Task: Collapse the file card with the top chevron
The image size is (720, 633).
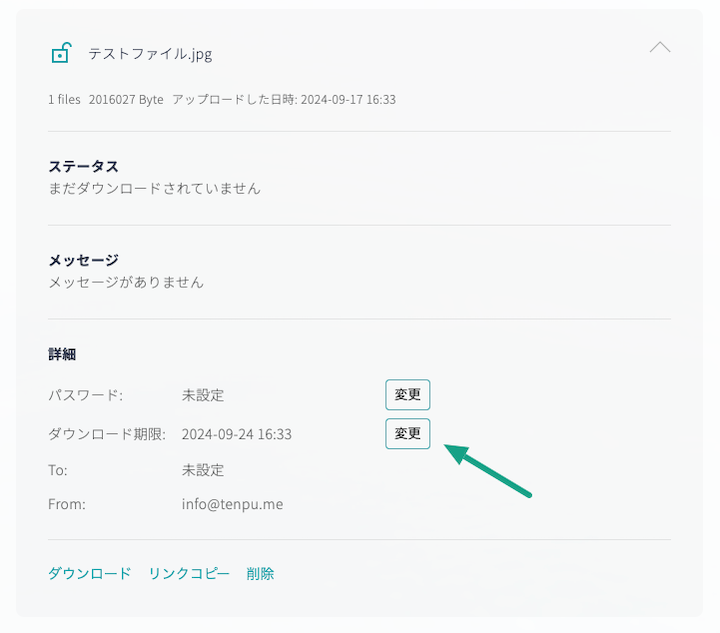Action: (660, 47)
